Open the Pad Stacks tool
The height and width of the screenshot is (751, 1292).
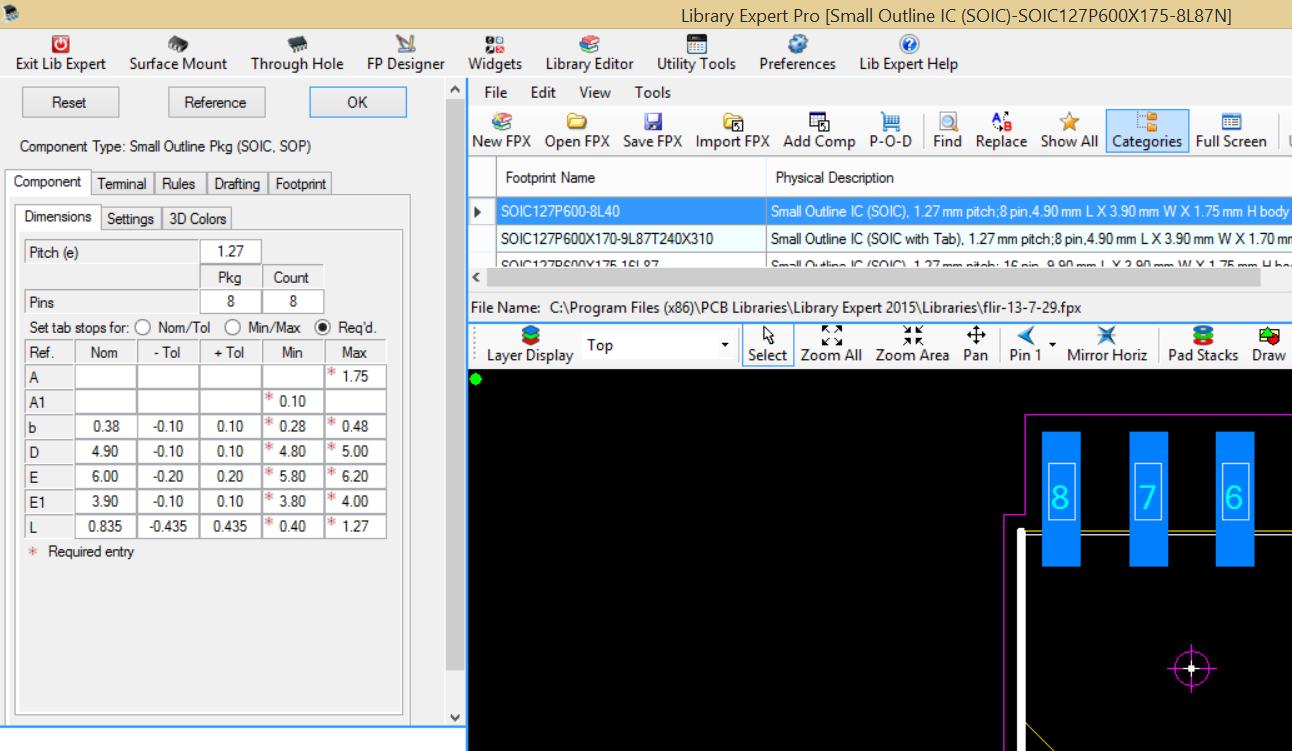click(1203, 336)
